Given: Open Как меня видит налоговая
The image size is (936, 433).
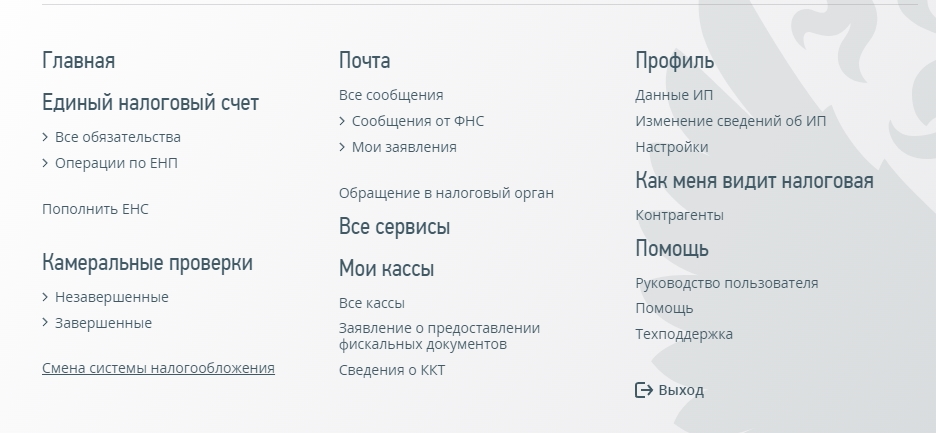Looking at the screenshot, I should pos(755,180).
